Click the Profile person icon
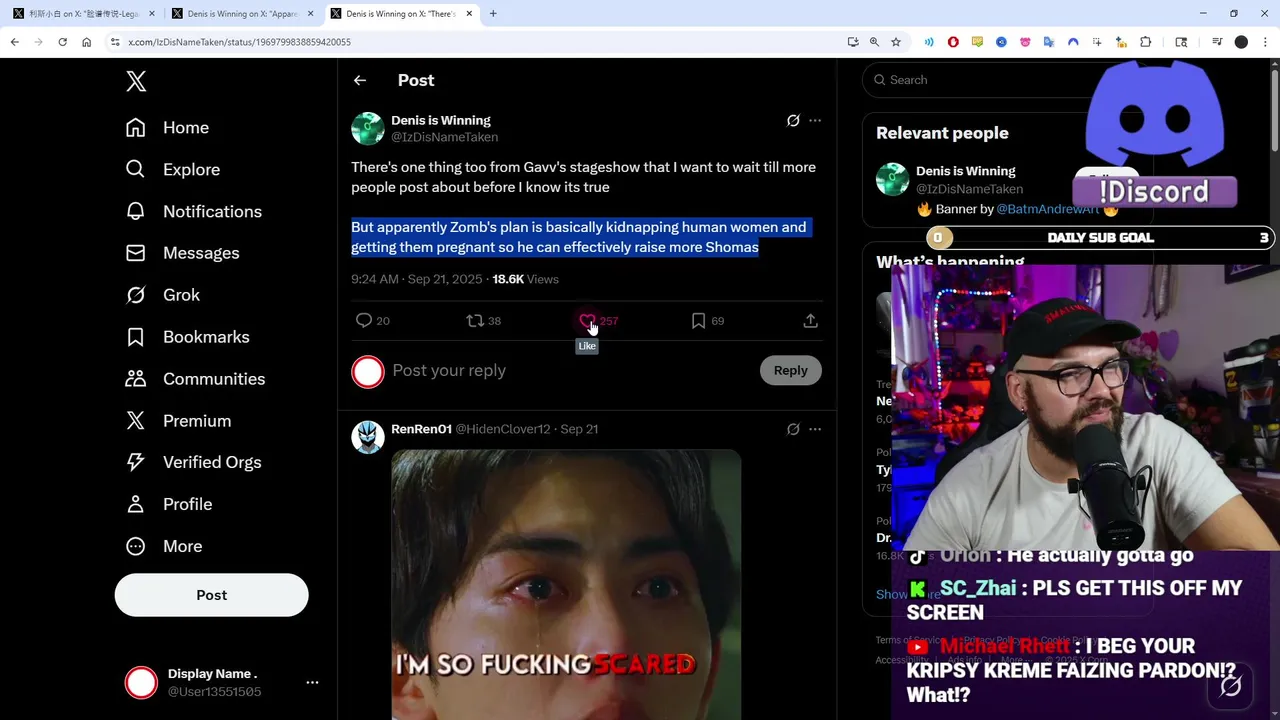This screenshot has height=720, width=1280. 136,504
